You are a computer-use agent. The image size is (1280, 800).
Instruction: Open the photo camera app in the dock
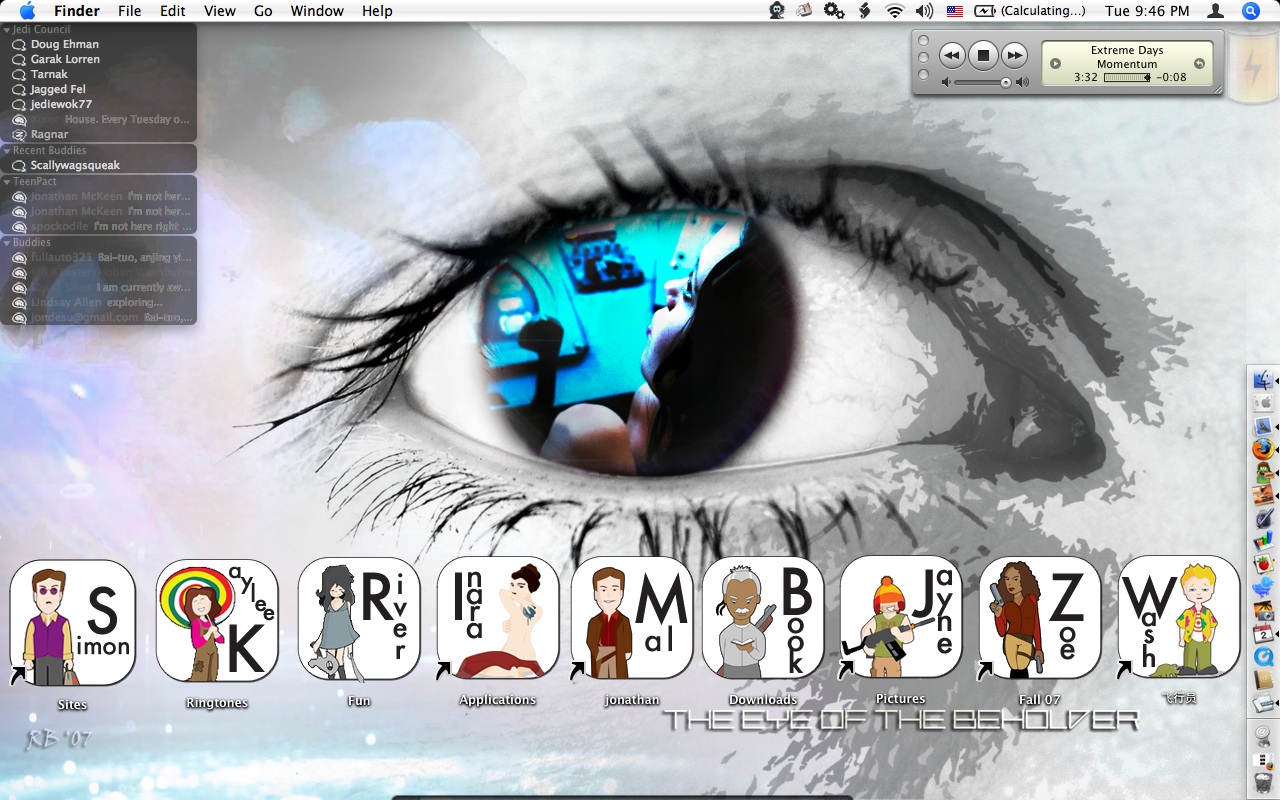point(1264,610)
